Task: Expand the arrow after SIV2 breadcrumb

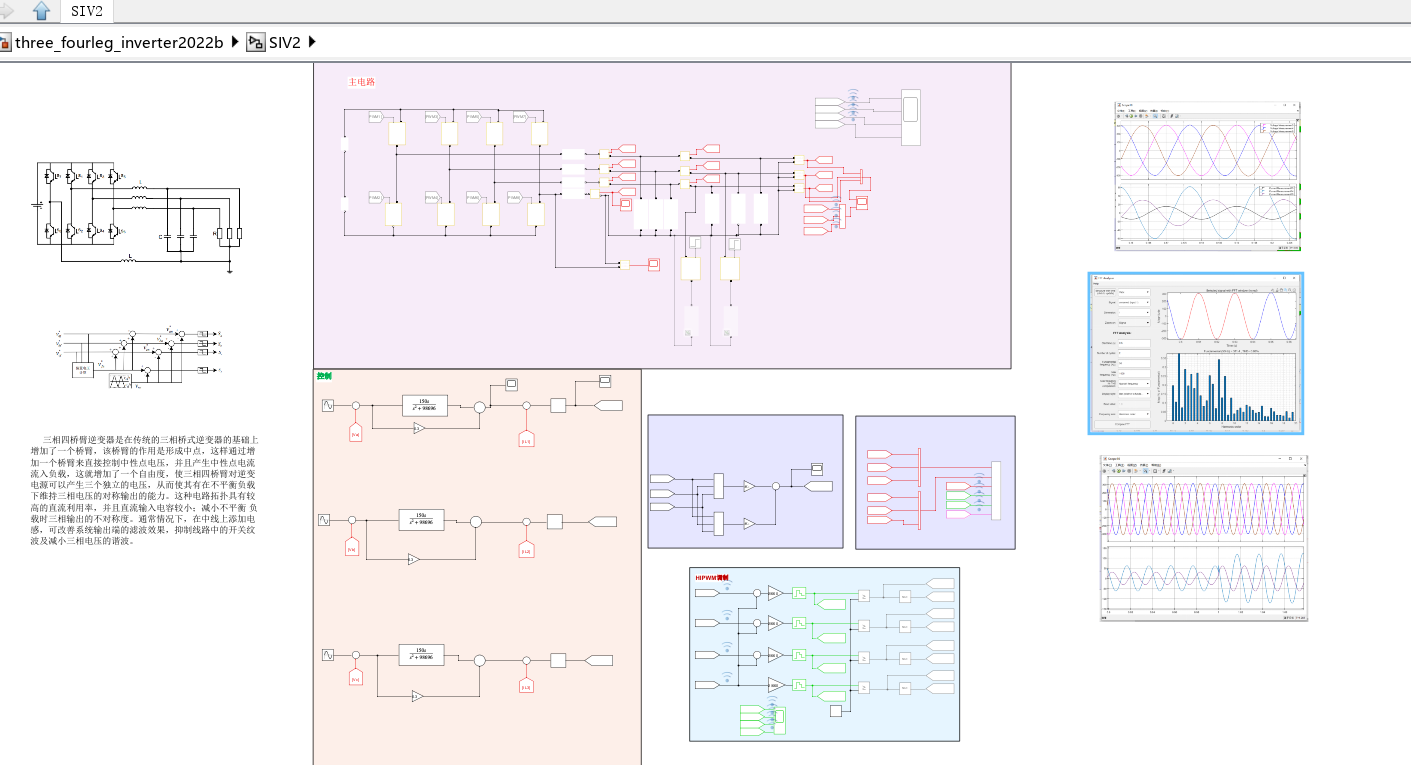Action: (312, 42)
